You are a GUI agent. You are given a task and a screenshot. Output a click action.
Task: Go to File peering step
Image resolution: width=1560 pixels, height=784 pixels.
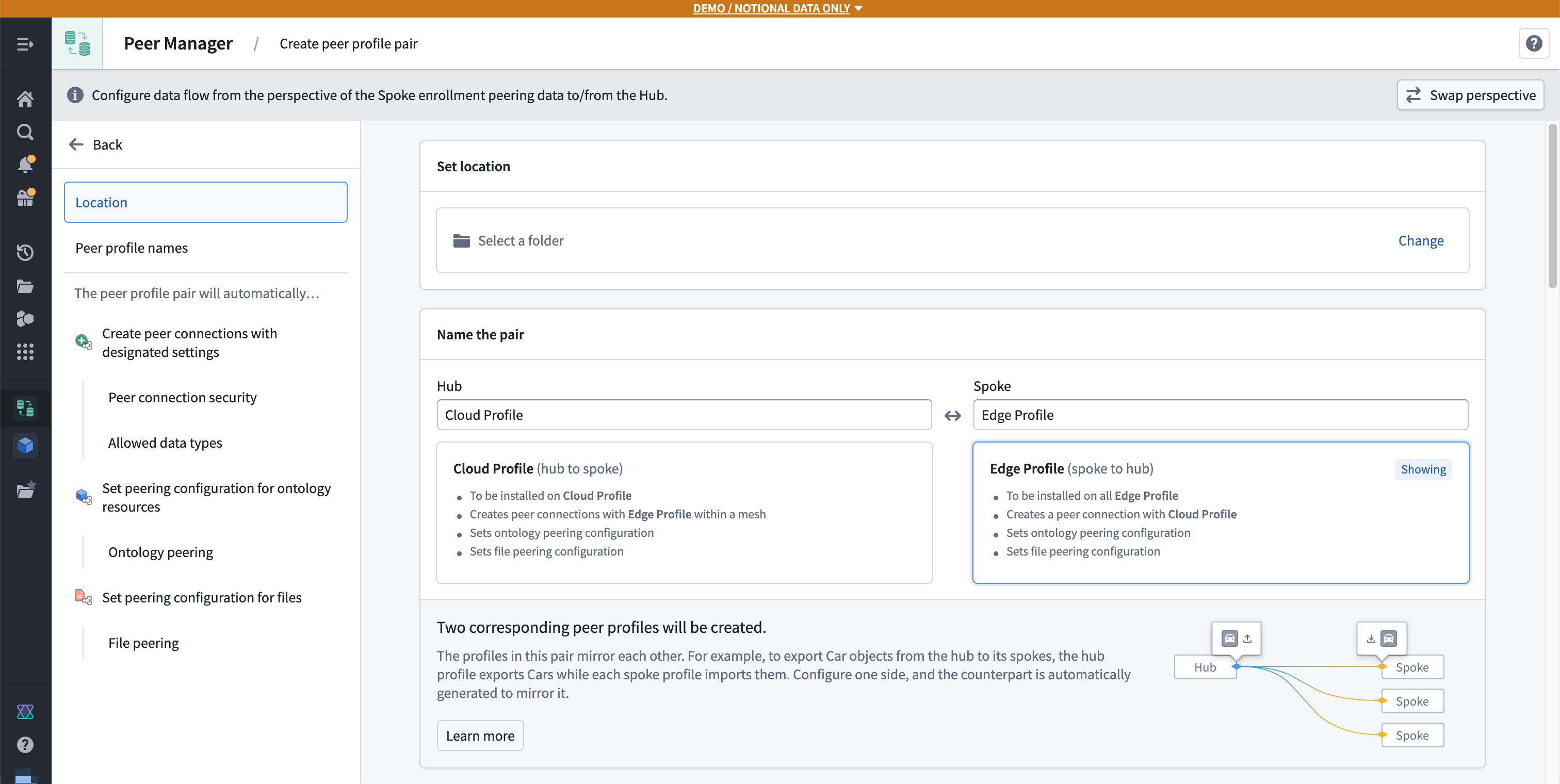[x=143, y=644]
